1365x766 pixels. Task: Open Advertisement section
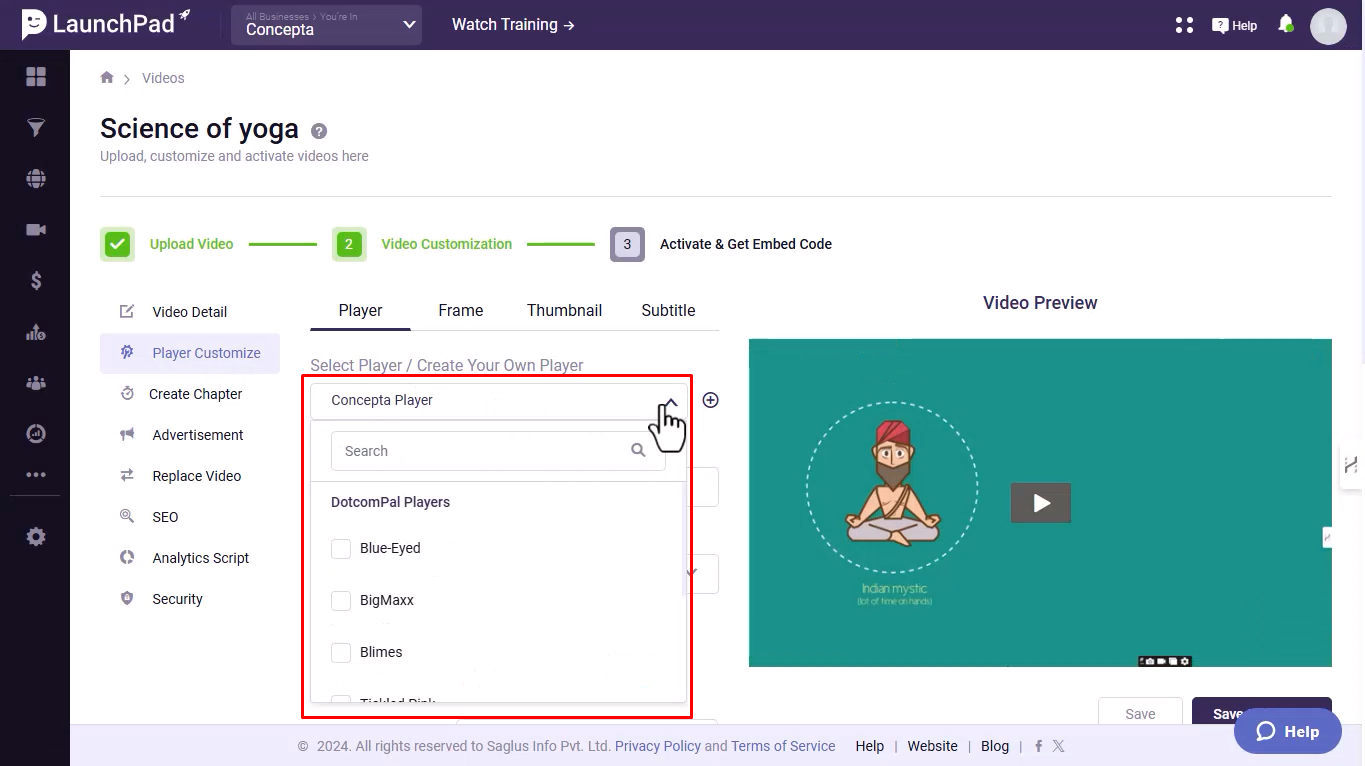[x=190, y=435]
